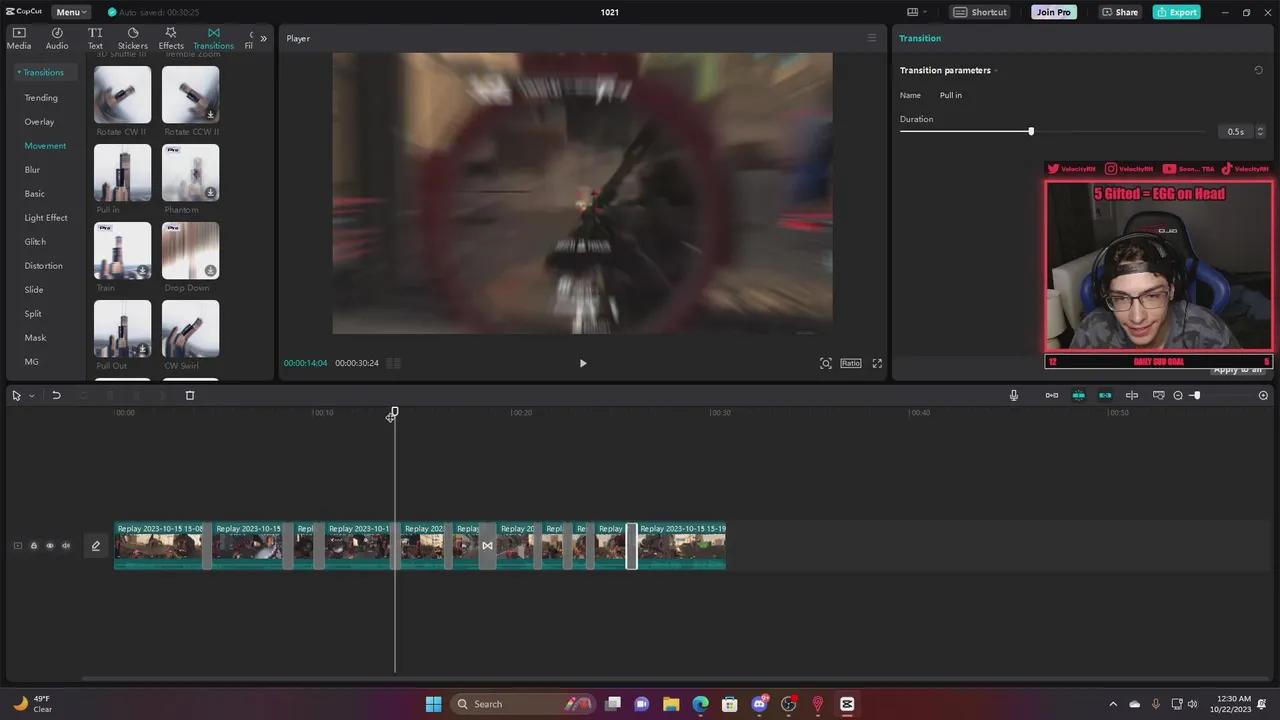Click the Share button
Viewport: 1280px width, 720px height.
tap(1120, 12)
